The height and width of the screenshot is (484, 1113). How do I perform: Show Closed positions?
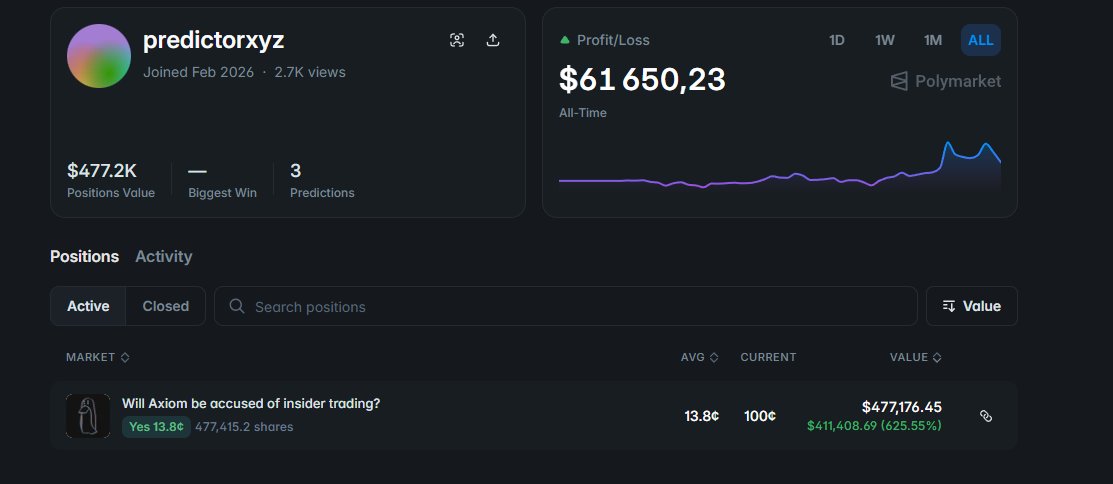coord(165,306)
